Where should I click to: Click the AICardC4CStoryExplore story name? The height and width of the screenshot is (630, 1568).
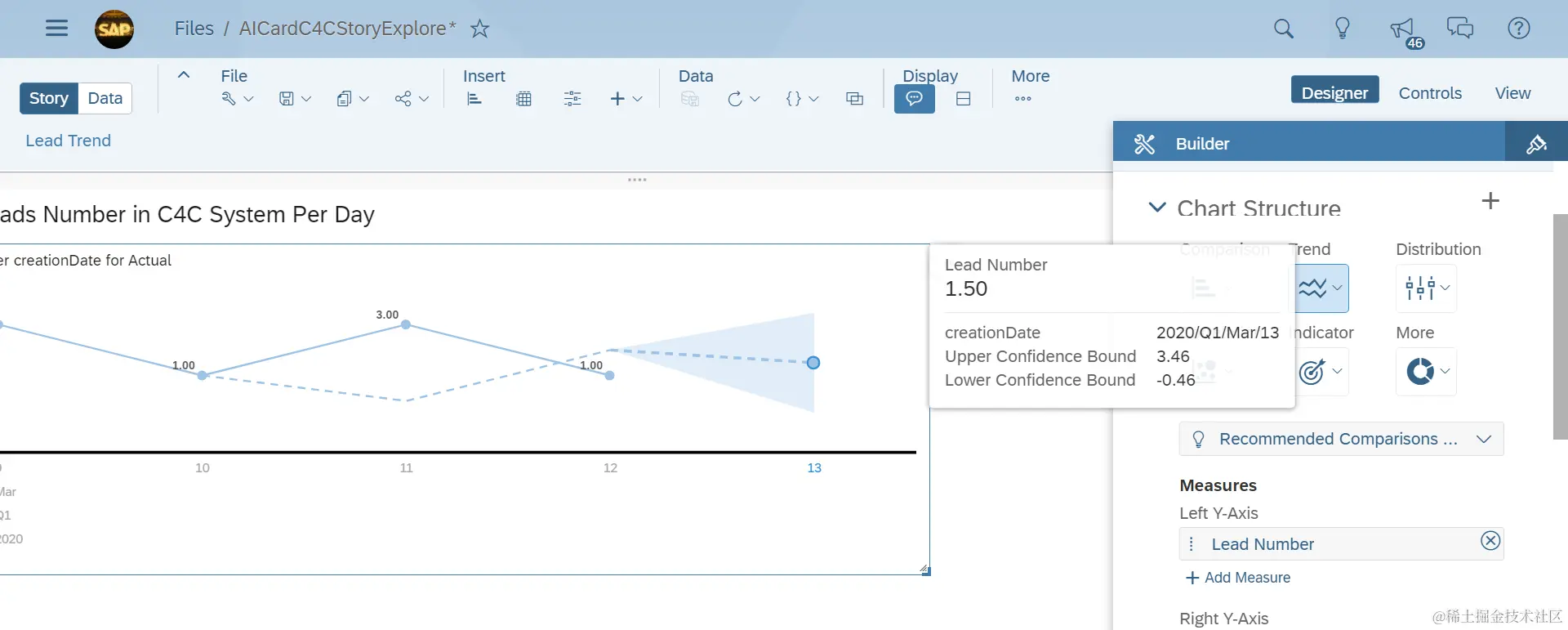[347, 29]
